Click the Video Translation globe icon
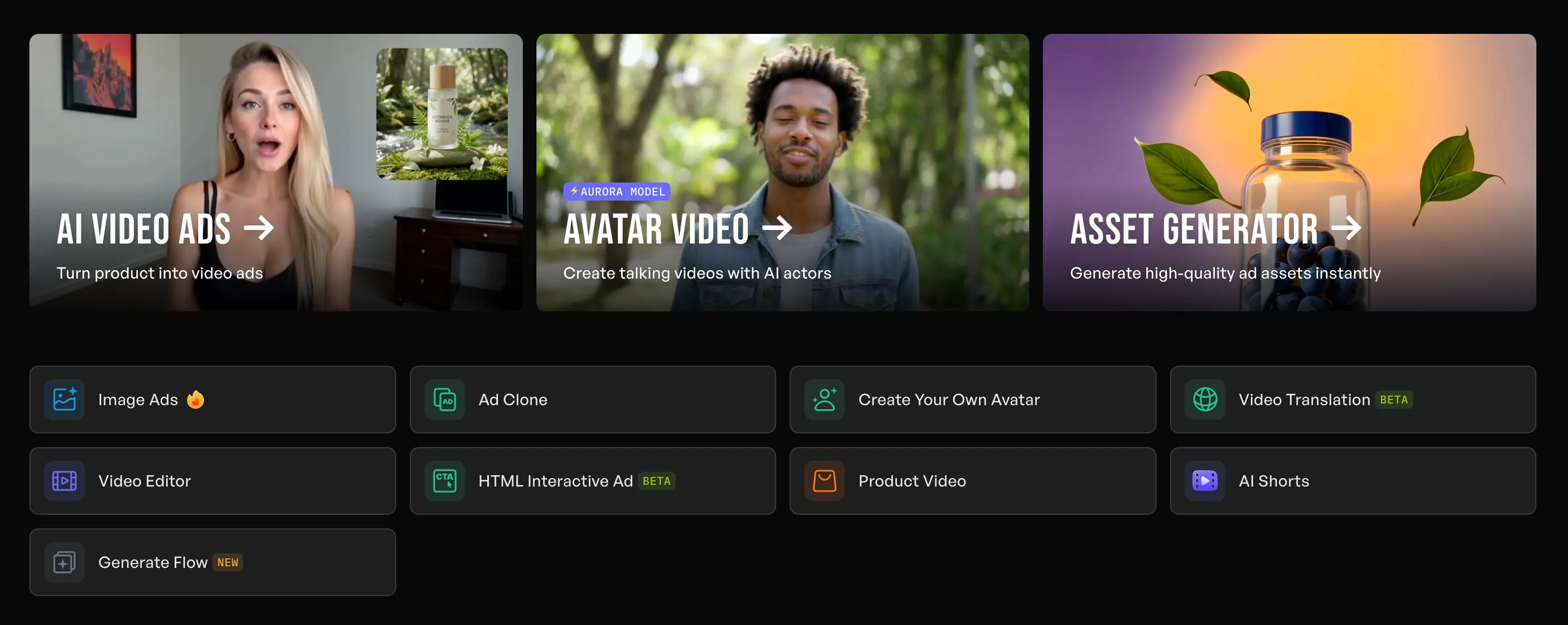The image size is (1568, 625). click(x=1205, y=399)
